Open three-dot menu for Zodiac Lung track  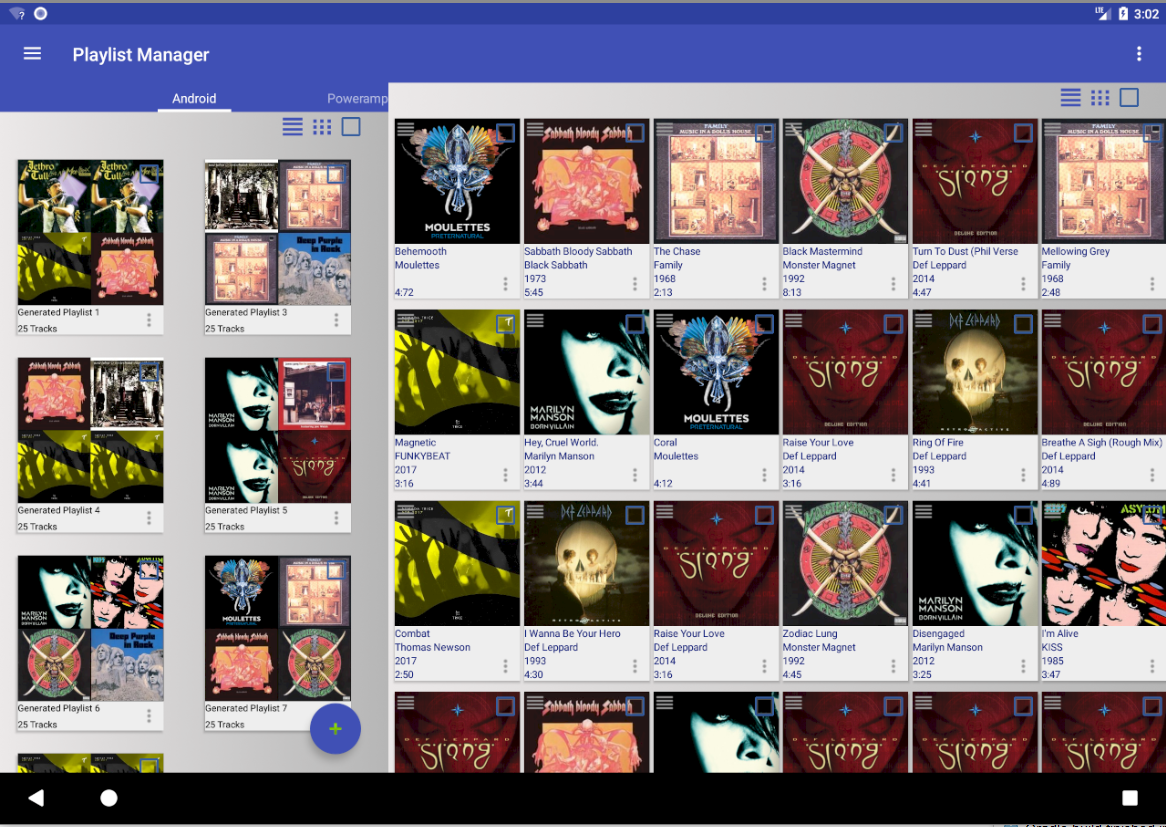pos(894,666)
